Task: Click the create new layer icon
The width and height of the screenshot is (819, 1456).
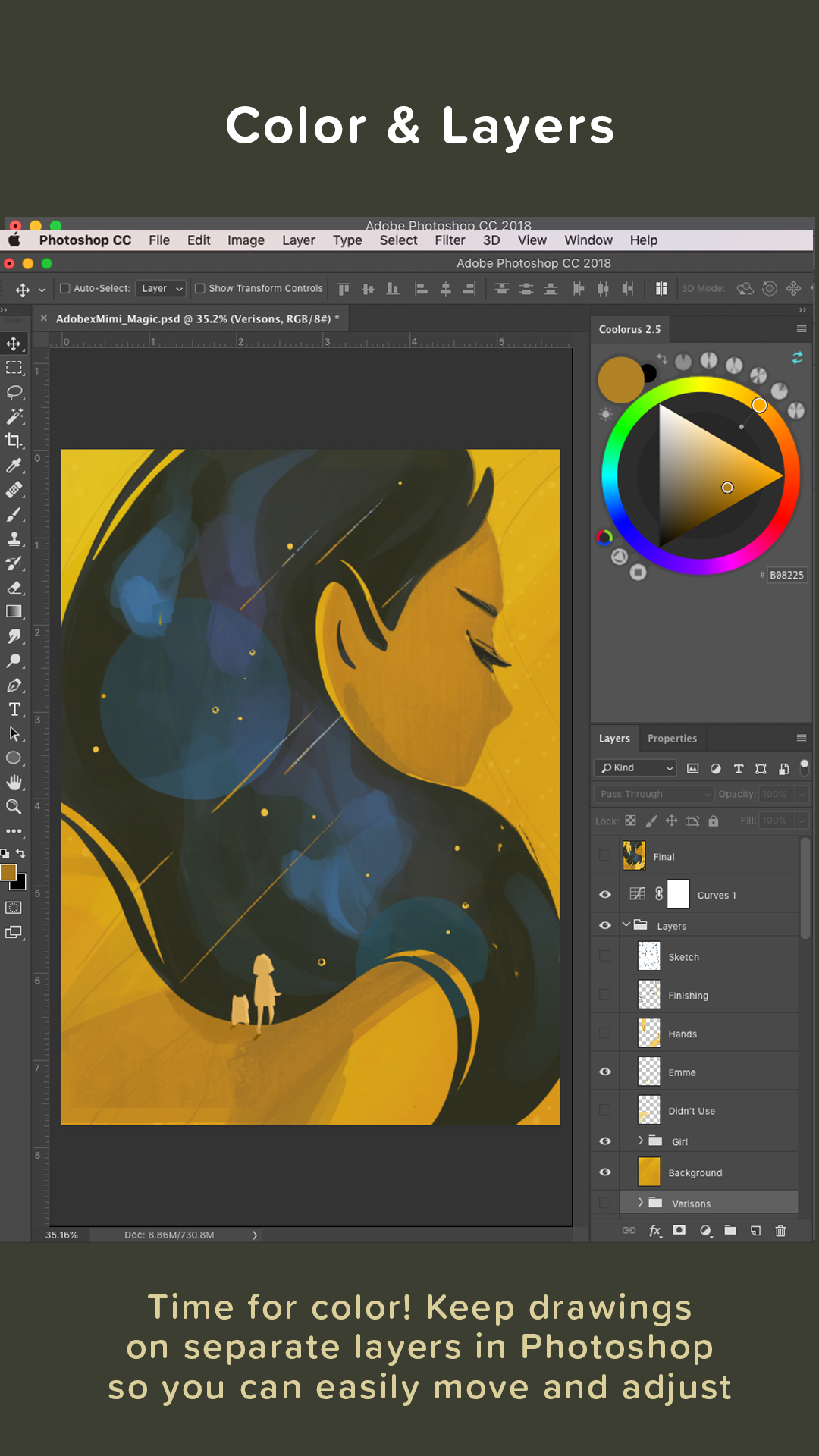Action: click(755, 1230)
